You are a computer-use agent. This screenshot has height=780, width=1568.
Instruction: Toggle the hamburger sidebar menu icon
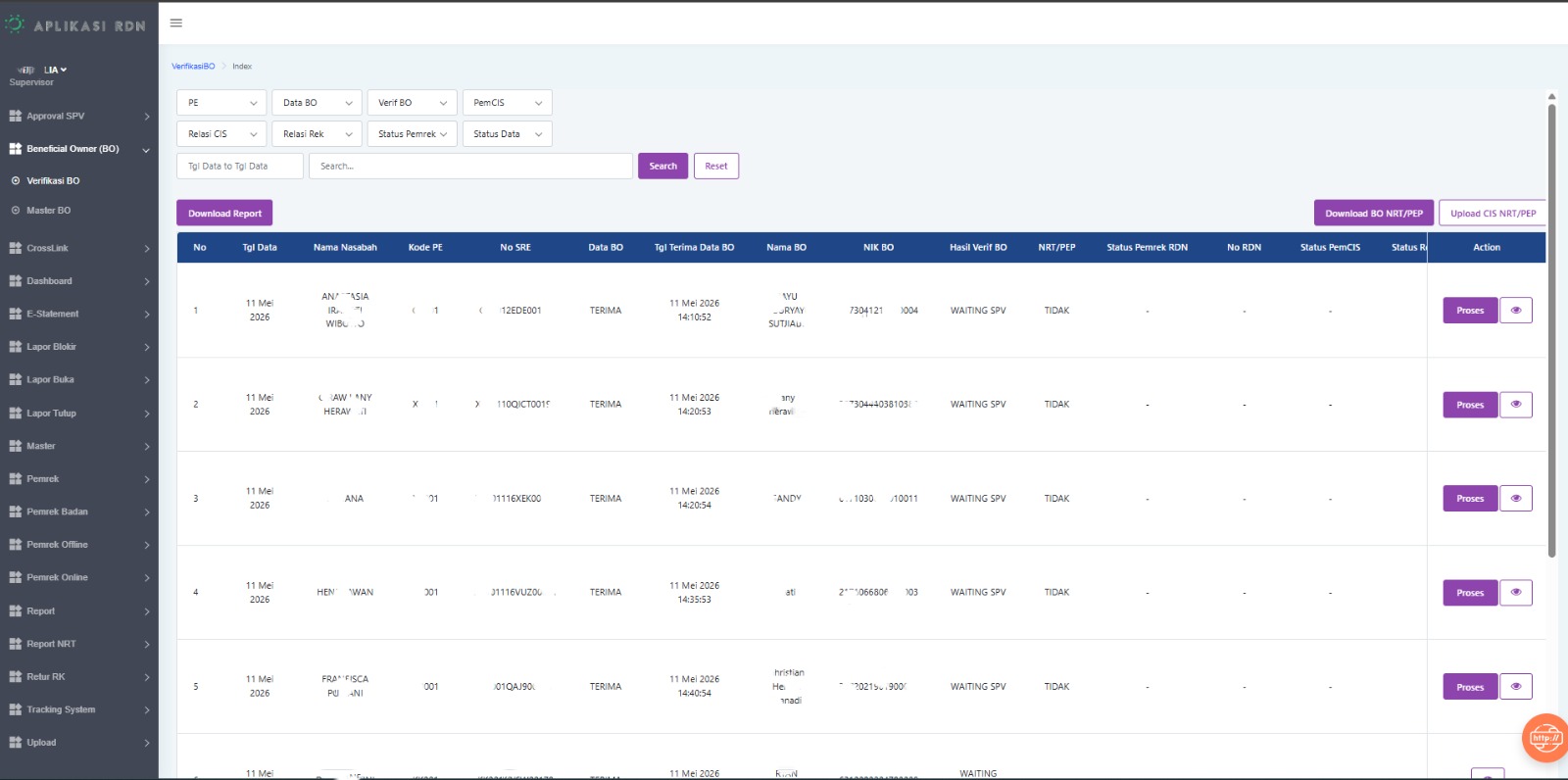[x=176, y=23]
